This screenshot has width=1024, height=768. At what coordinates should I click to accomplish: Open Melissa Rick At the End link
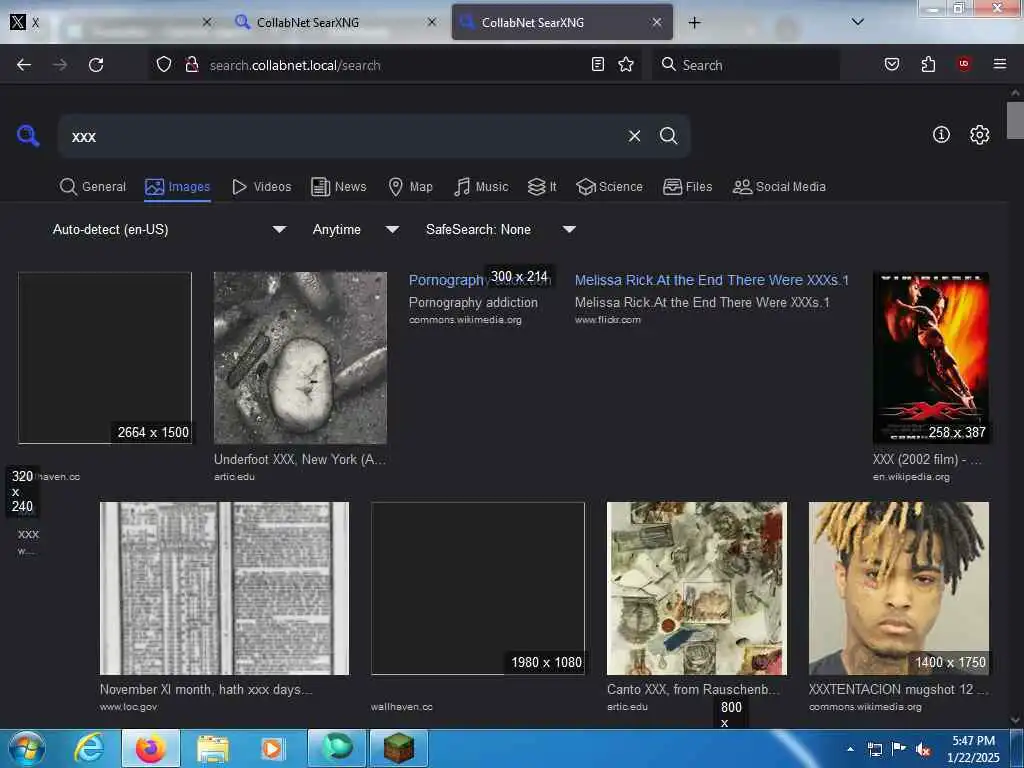click(x=712, y=280)
